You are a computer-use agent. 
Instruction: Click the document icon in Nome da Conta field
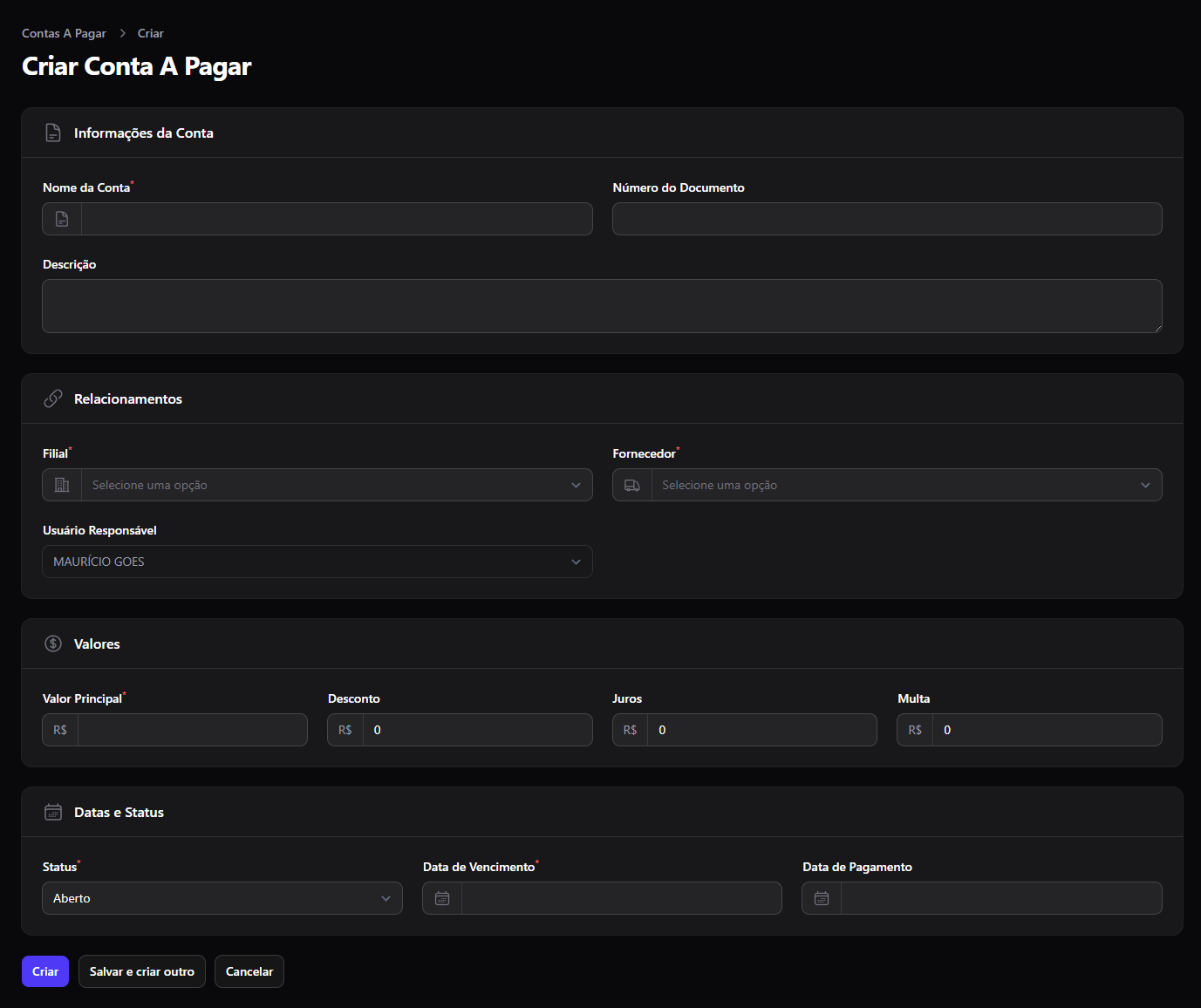pos(62,219)
